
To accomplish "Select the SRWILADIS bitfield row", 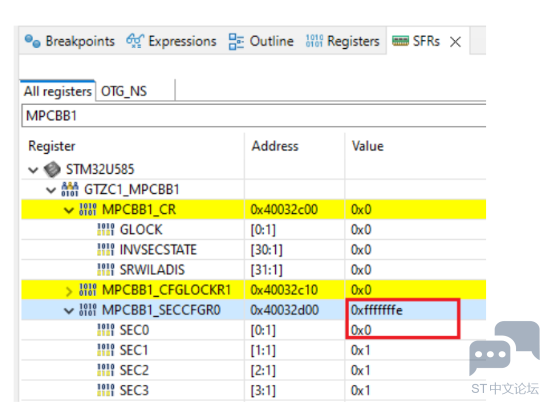I will coord(254,270).
